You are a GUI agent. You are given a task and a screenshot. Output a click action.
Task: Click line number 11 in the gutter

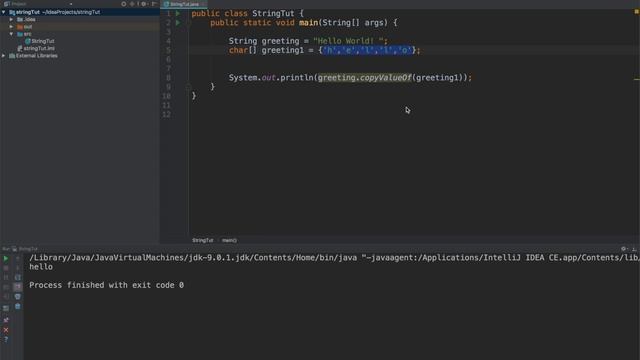tap(167, 105)
